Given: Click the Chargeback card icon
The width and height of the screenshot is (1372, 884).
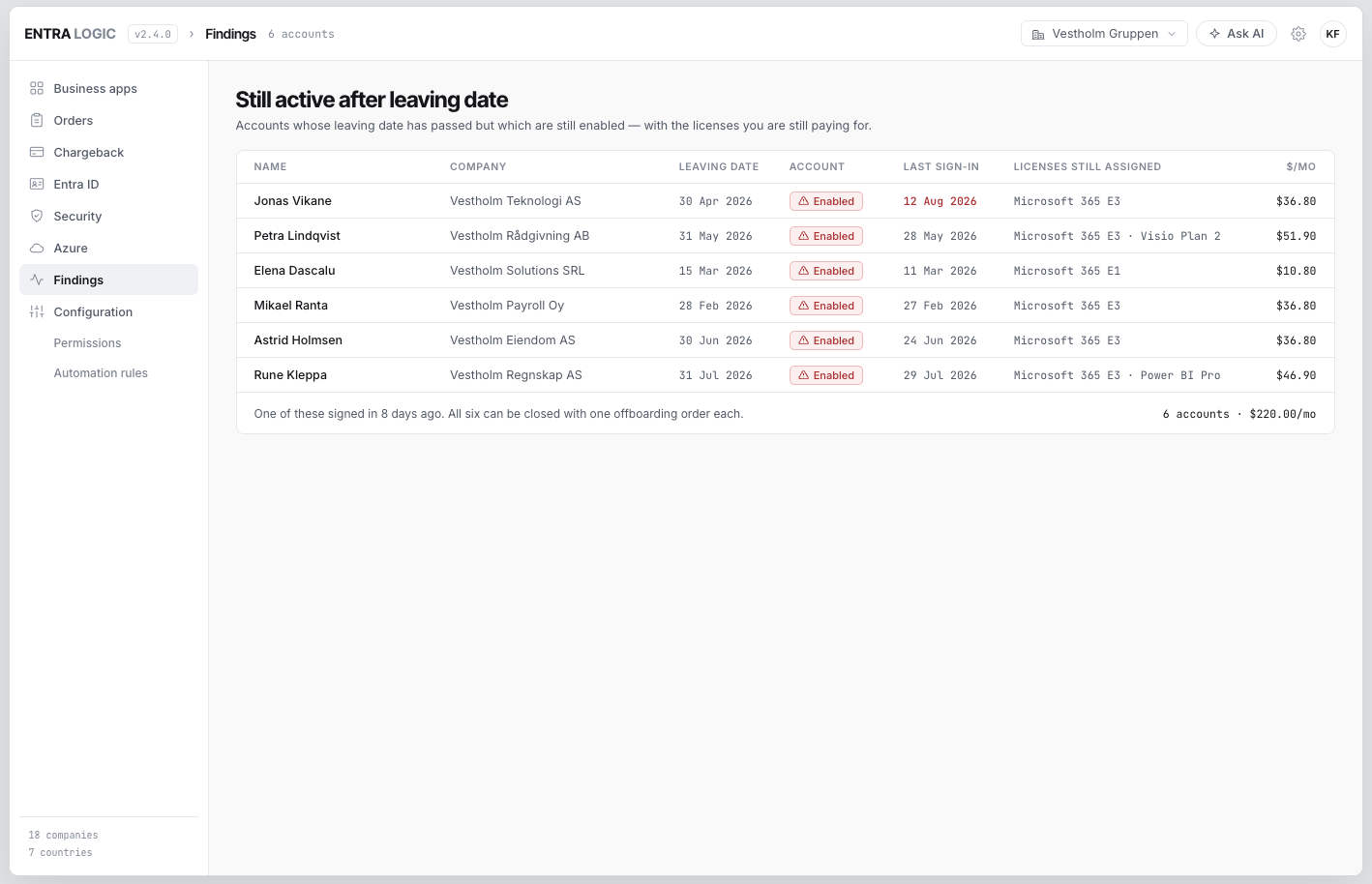Looking at the screenshot, I should (x=37, y=152).
